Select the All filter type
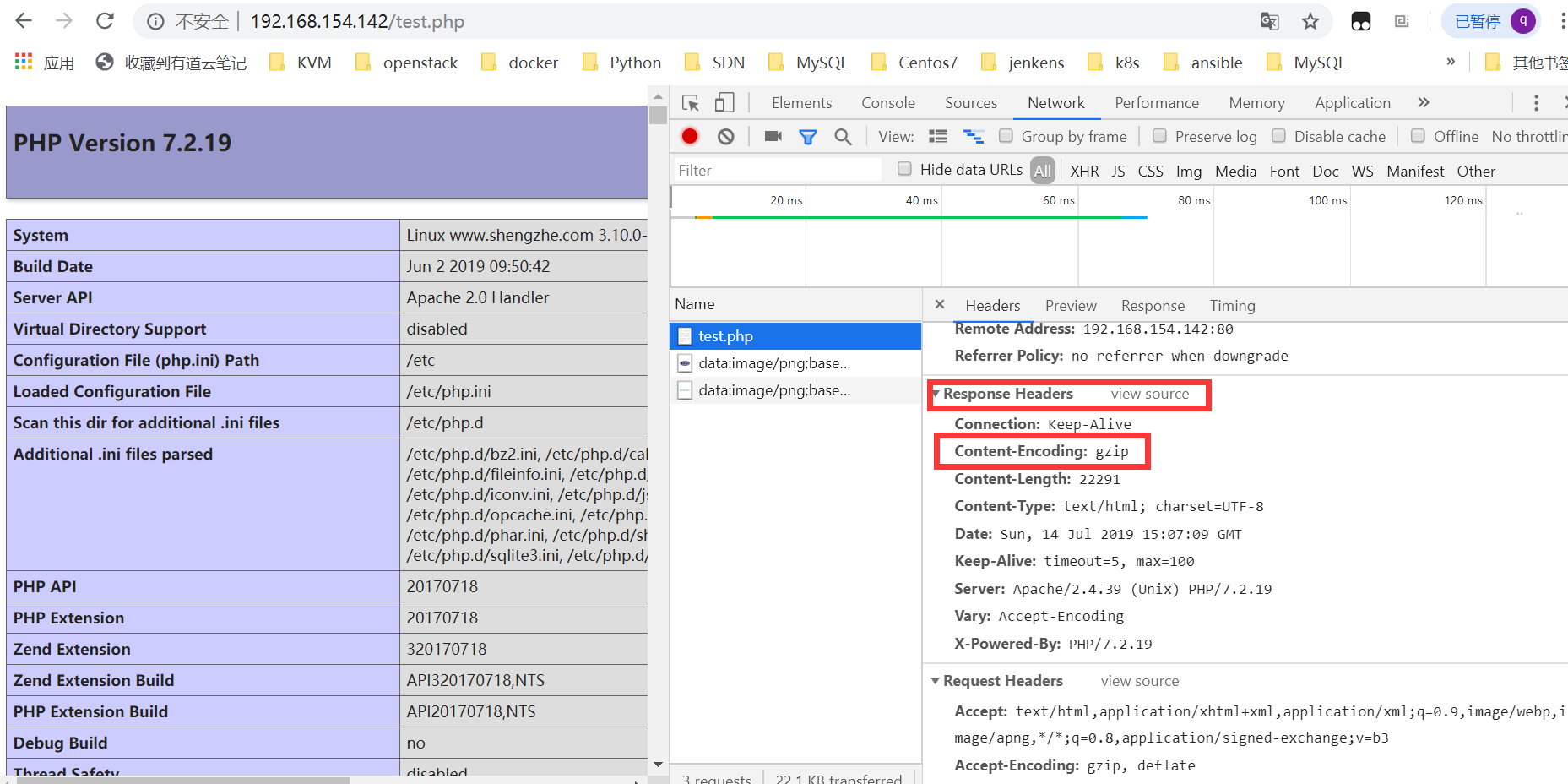1568x784 pixels. (x=1043, y=171)
